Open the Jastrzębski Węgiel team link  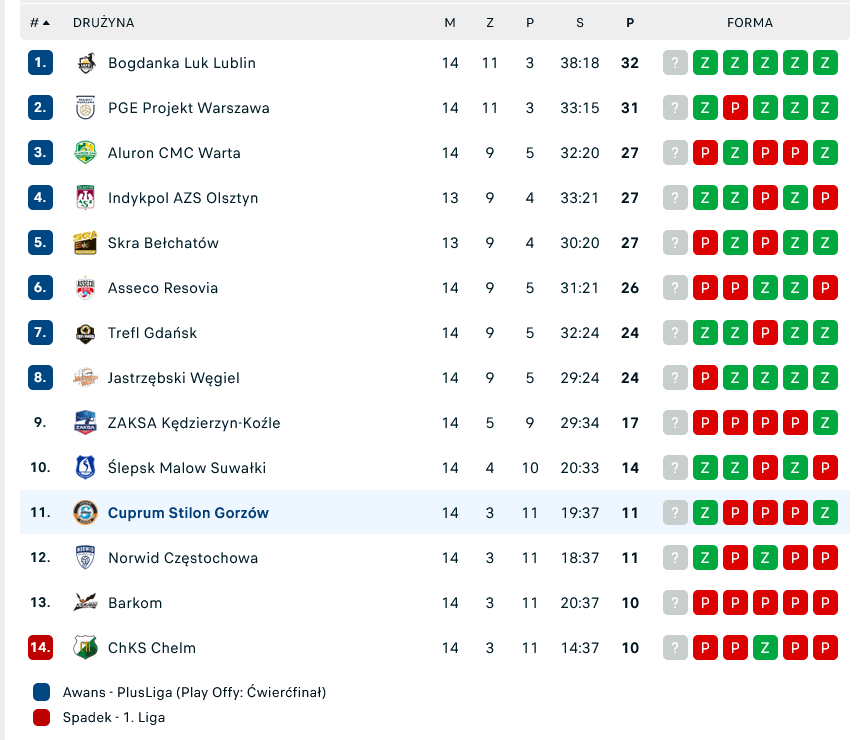[173, 378]
